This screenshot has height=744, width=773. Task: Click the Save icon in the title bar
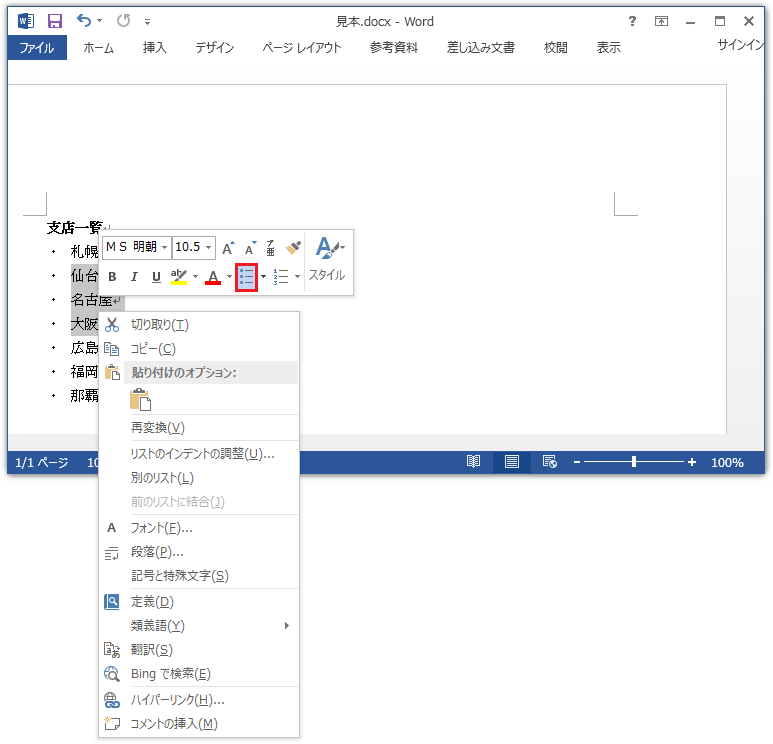click(x=54, y=20)
